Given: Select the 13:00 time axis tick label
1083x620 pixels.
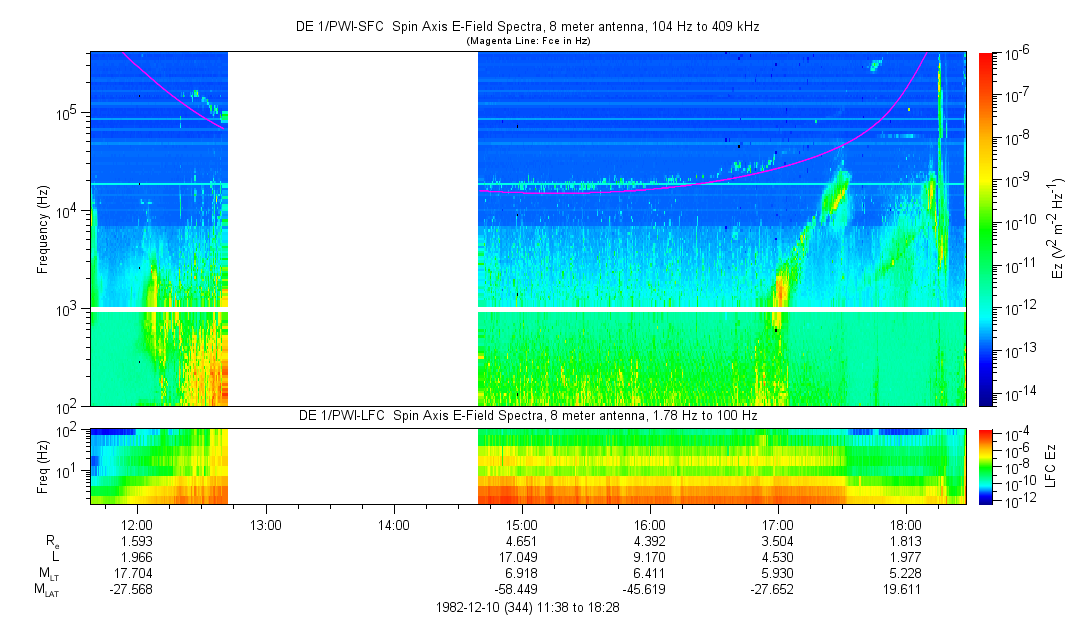Looking at the screenshot, I should coord(265,524).
